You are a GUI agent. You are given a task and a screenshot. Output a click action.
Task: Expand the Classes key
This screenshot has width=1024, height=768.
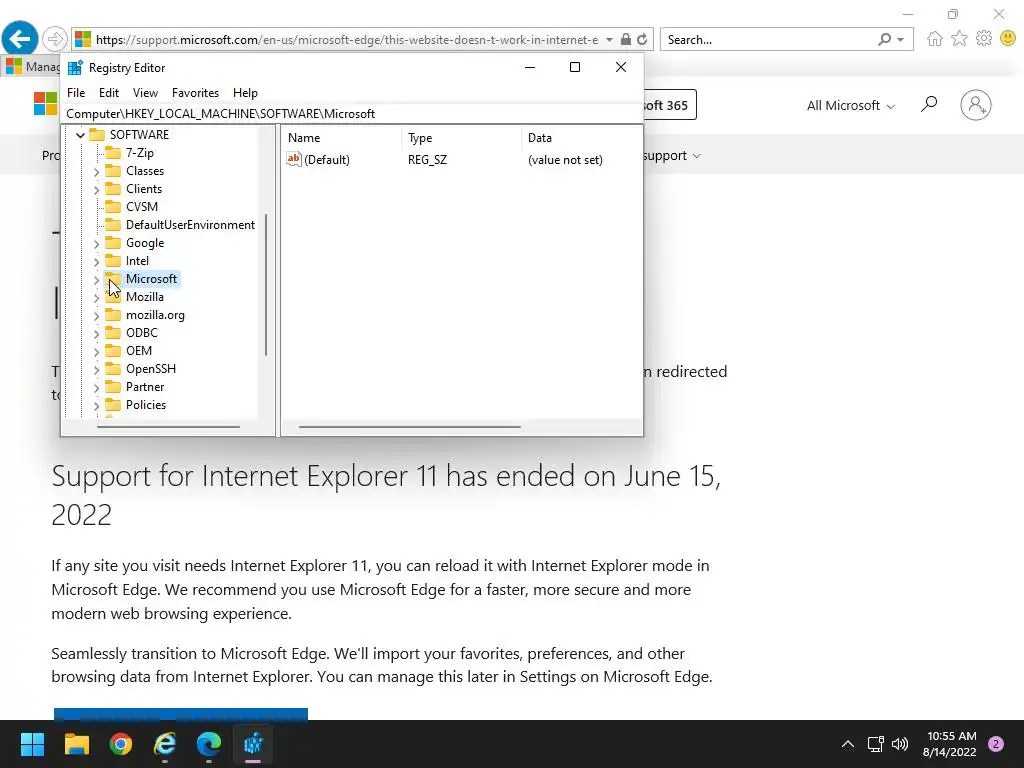click(97, 172)
